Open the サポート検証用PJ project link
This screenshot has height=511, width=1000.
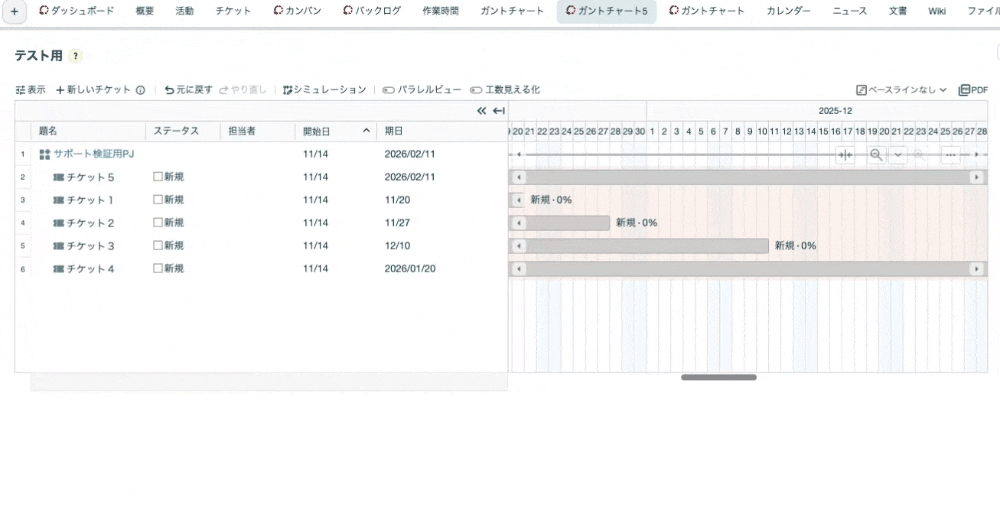coord(93,154)
